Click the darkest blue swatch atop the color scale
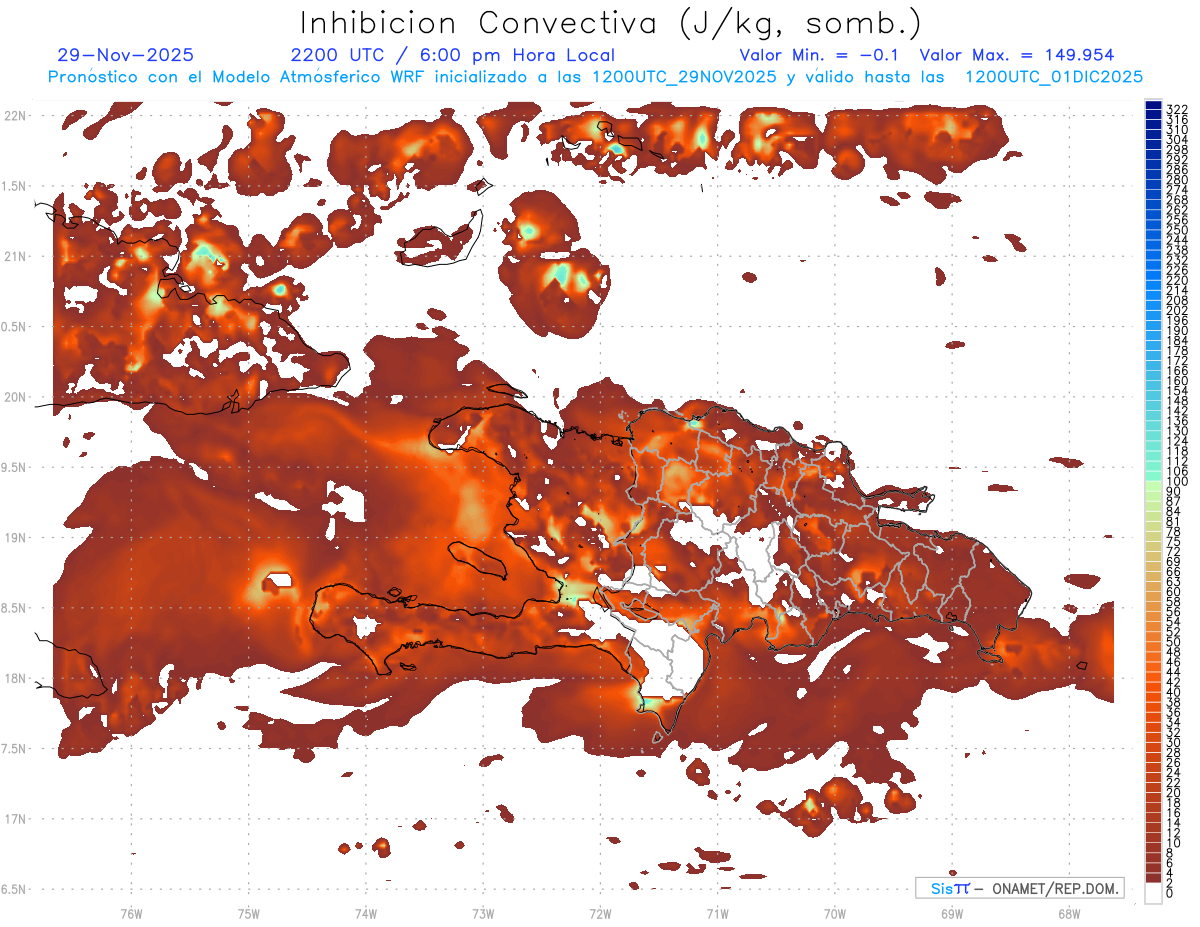Image resolution: width=1200 pixels, height=927 pixels. tap(1154, 106)
